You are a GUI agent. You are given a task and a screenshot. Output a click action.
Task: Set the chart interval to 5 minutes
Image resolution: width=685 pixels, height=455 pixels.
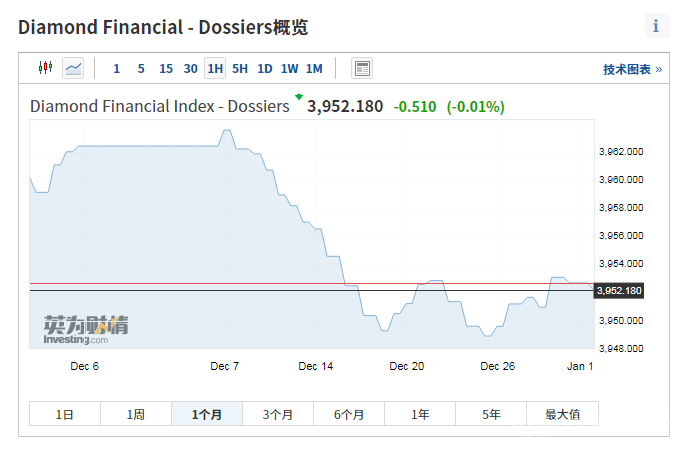141,68
